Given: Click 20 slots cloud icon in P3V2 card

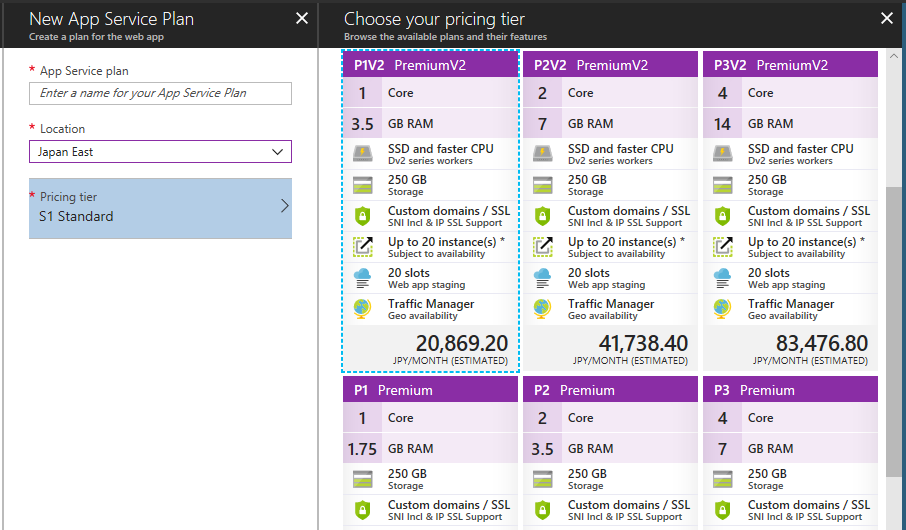Looking at the screenshot, I should 723,278.
